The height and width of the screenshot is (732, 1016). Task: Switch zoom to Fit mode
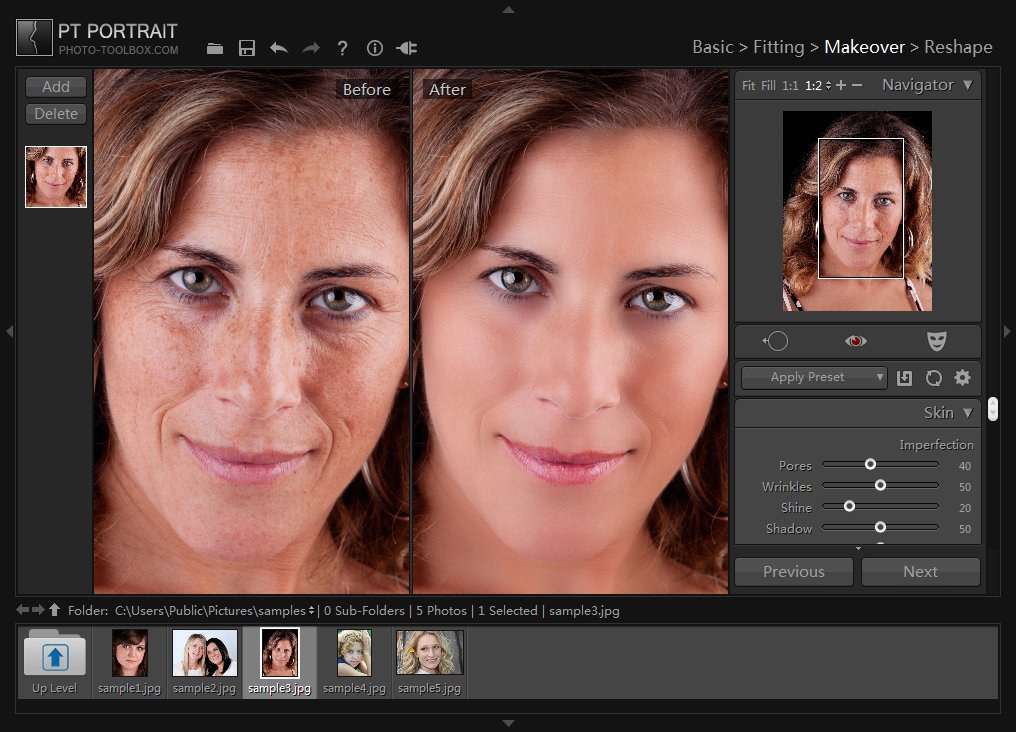click(748, 86)
